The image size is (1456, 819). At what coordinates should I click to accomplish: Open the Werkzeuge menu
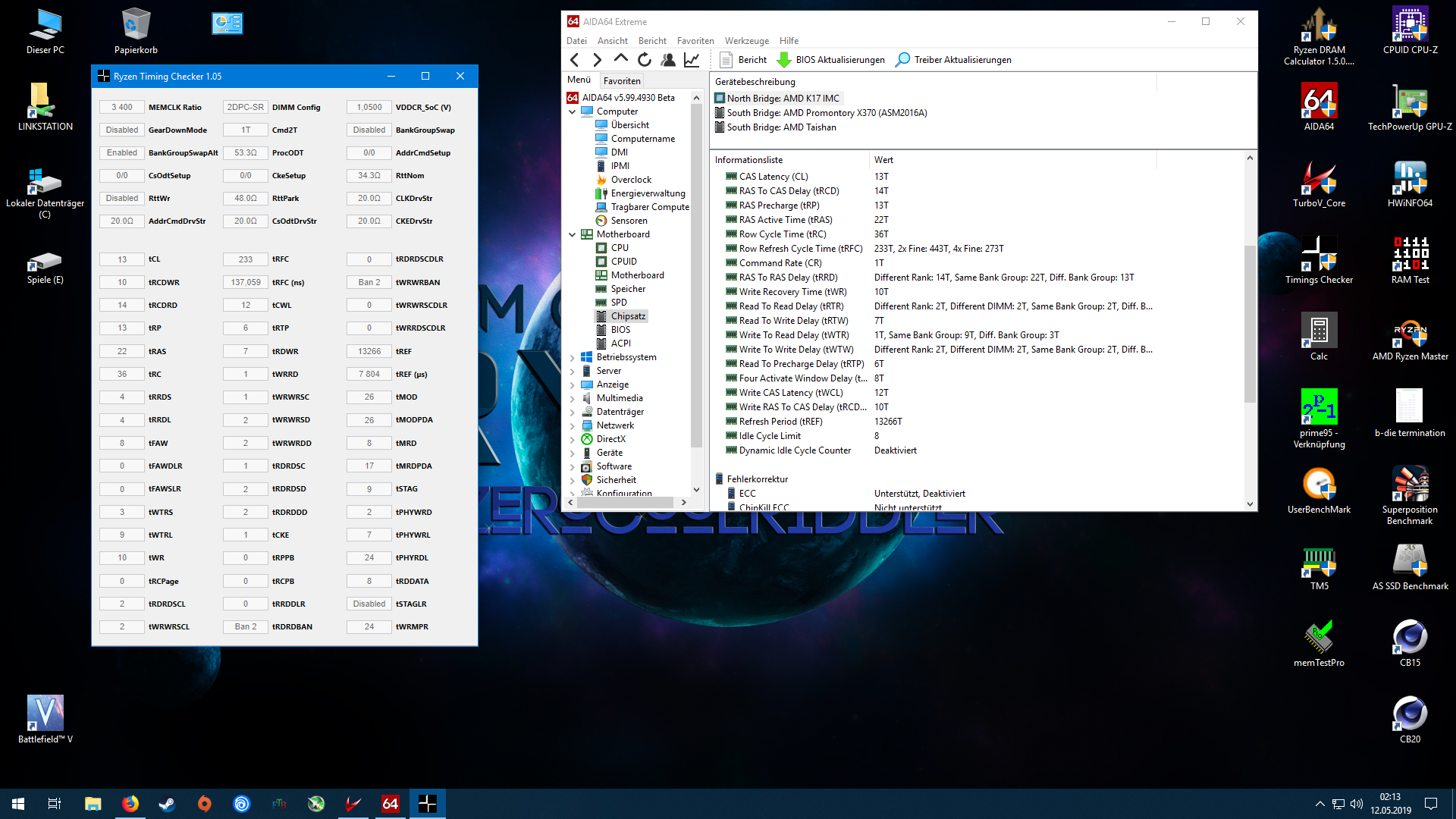pos(746,41)
